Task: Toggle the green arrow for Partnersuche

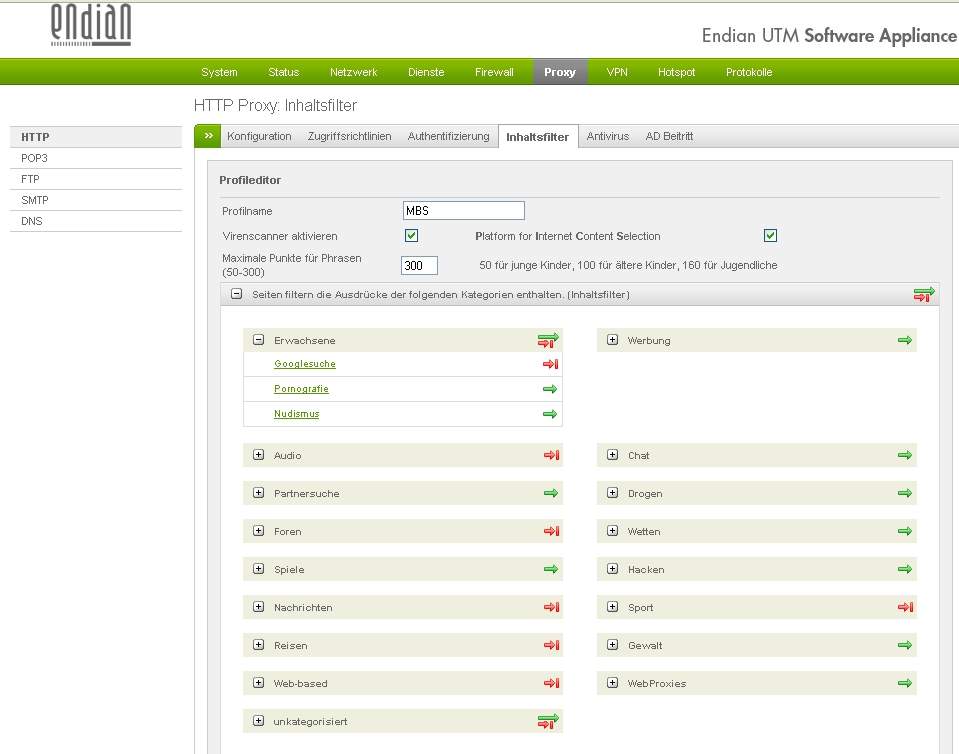Action: pos(551,493)
